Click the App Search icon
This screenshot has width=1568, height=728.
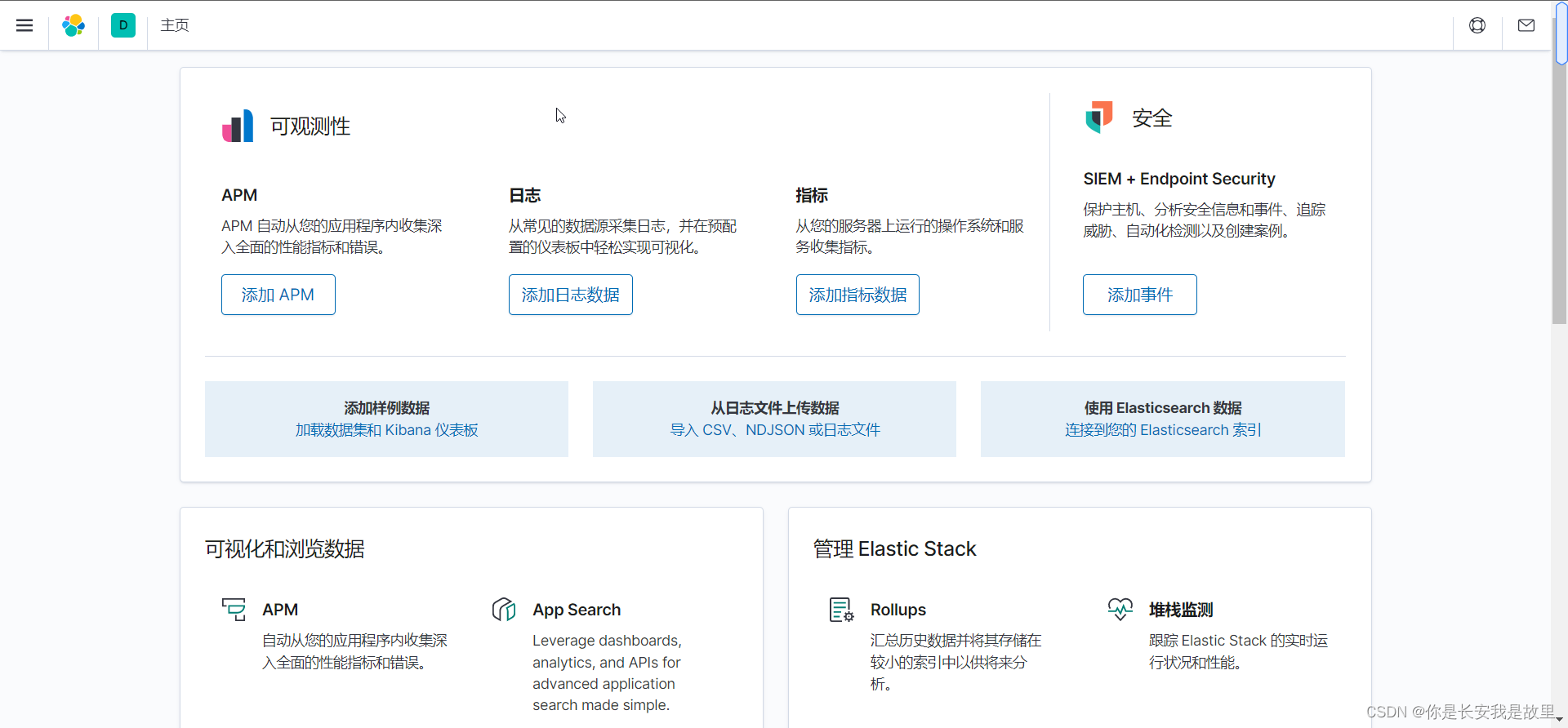tap(504, 609)
